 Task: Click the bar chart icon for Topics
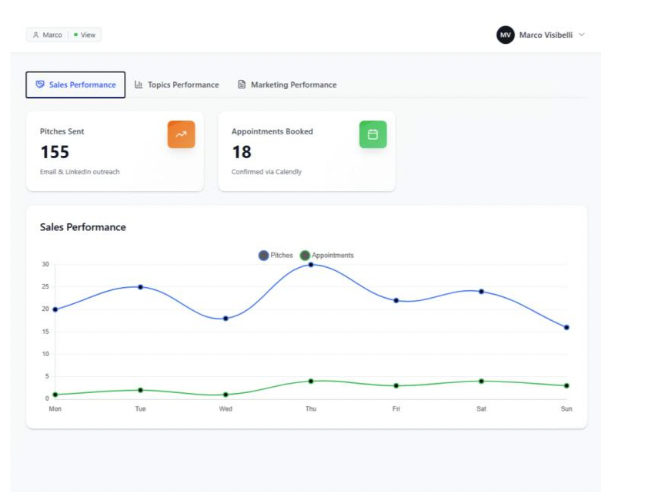139,85
